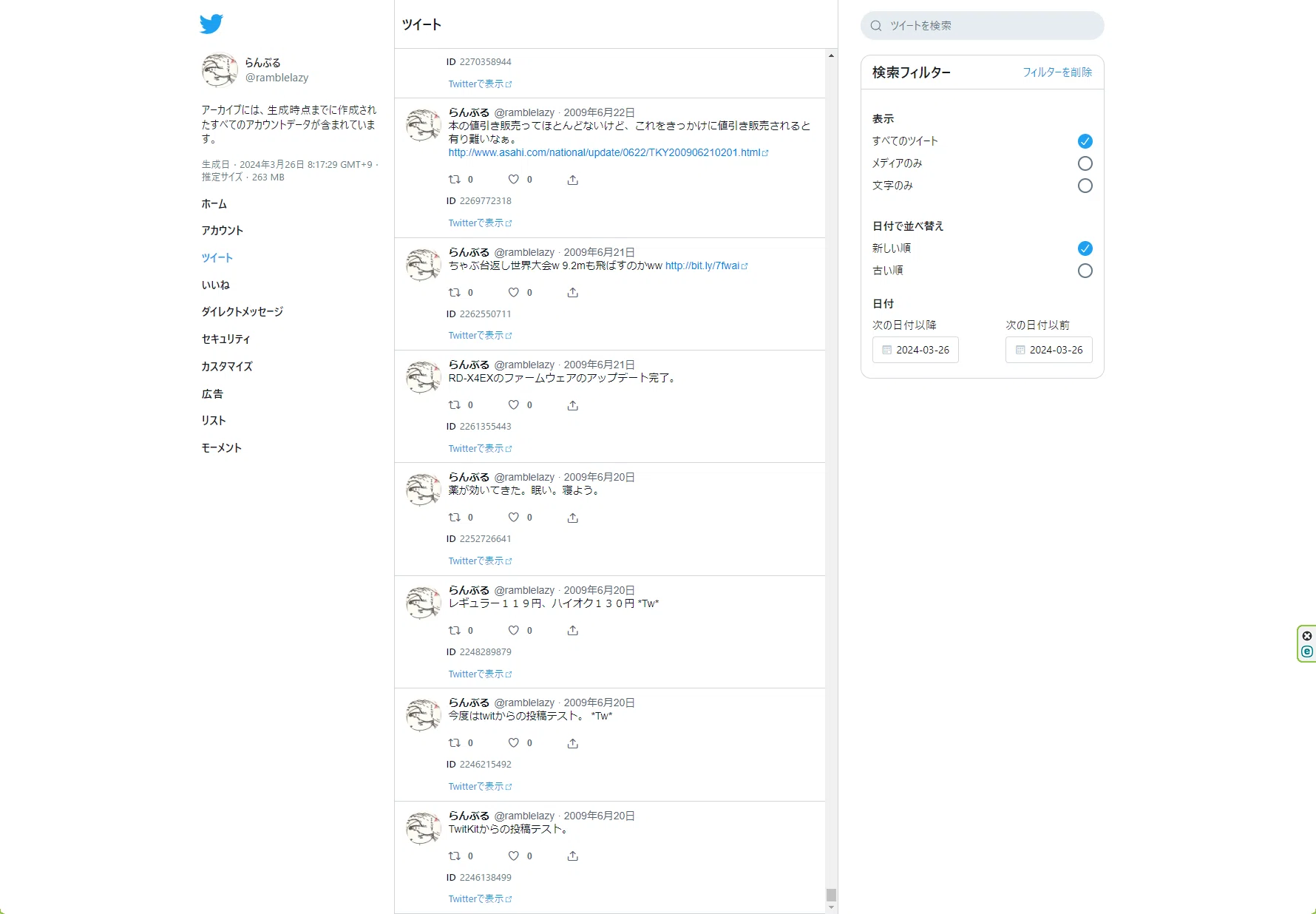1316x914 pixels.
Task: Click the tweet list scrollbar up arrow
Action: (x=831, y=55)
